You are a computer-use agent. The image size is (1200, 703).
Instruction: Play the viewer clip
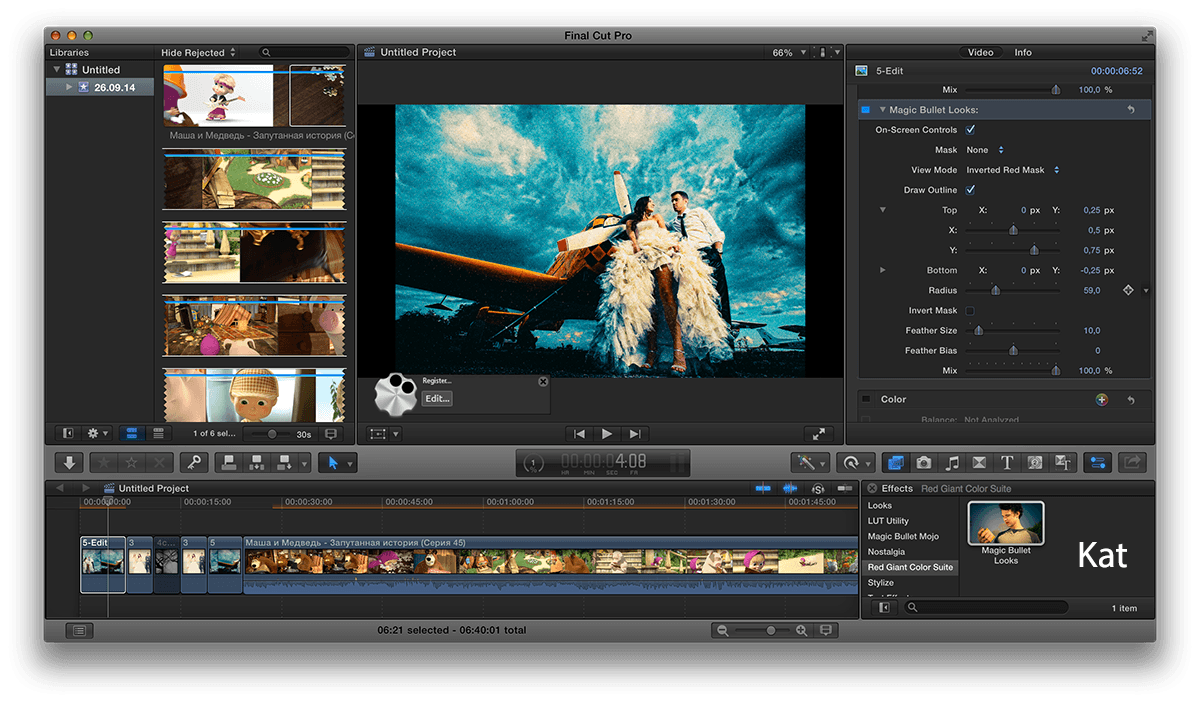click(x=606, y=434)
